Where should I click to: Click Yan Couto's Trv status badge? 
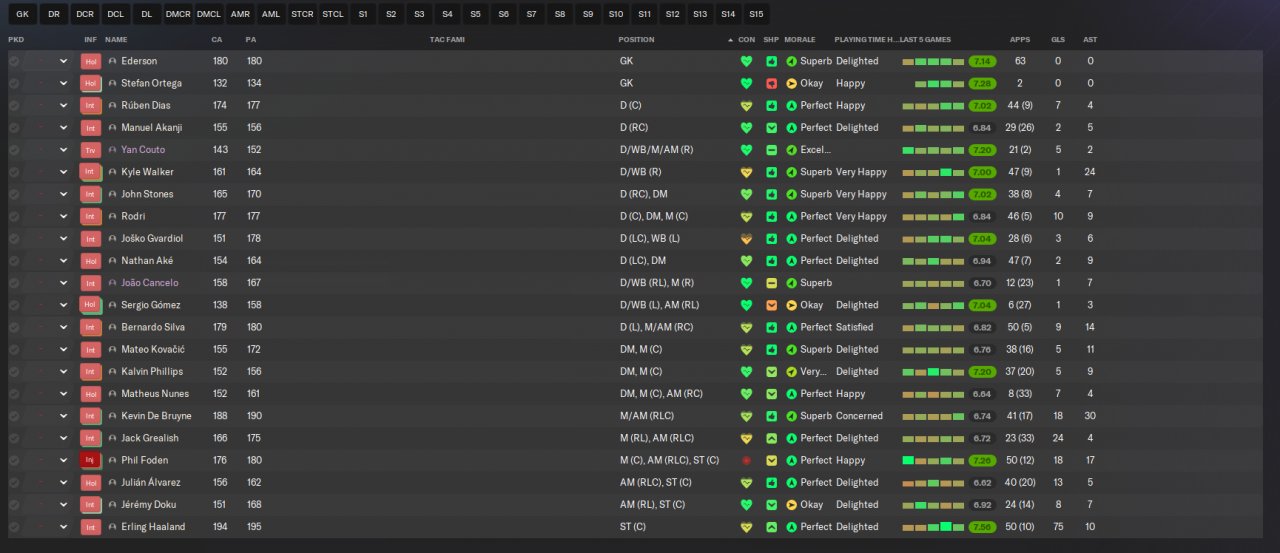(91, 150)
